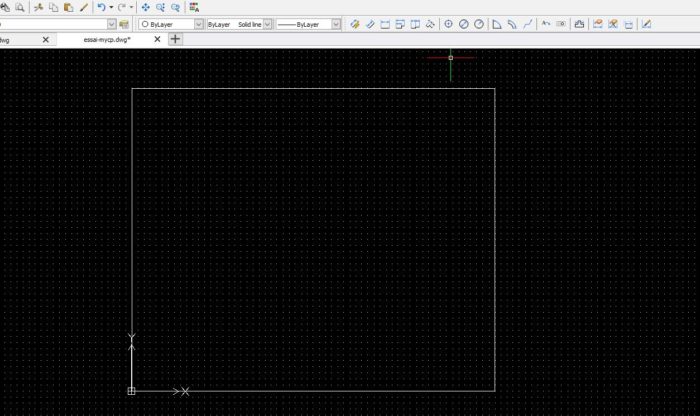Click the Paste clipboard icon
This screenshot has width=700, height=416.
(68, 7)
